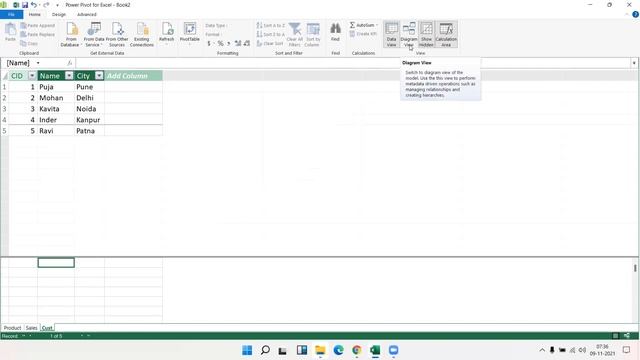This screenshot has width=640, height=360.
Task: Open Existing Connections
Action: click(x=142, y=34)
